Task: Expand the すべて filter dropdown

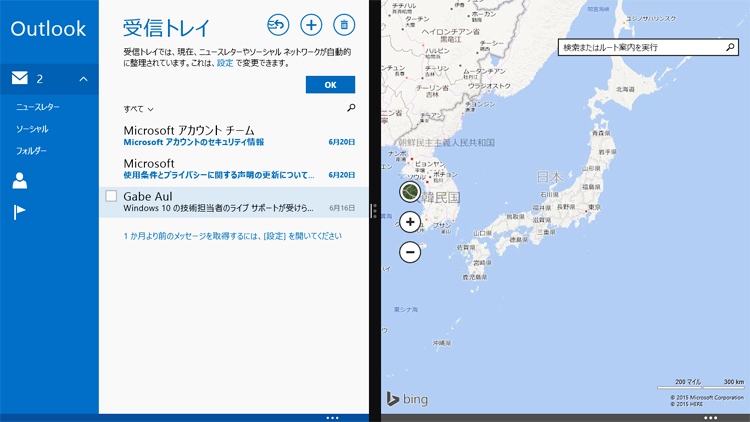Action: tap(139, 109)
